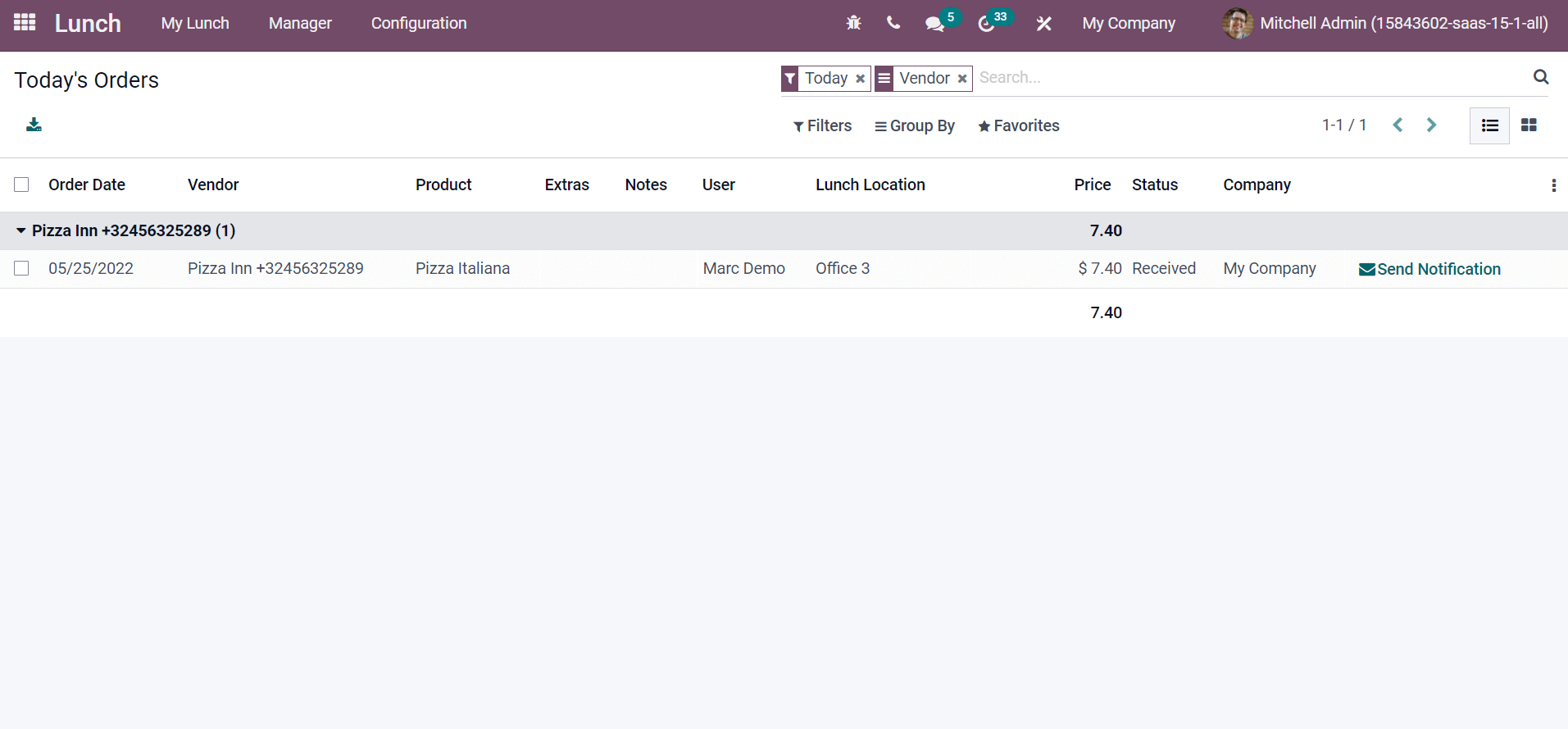
Task: Click Received status cell
Action: [1164, 268]
